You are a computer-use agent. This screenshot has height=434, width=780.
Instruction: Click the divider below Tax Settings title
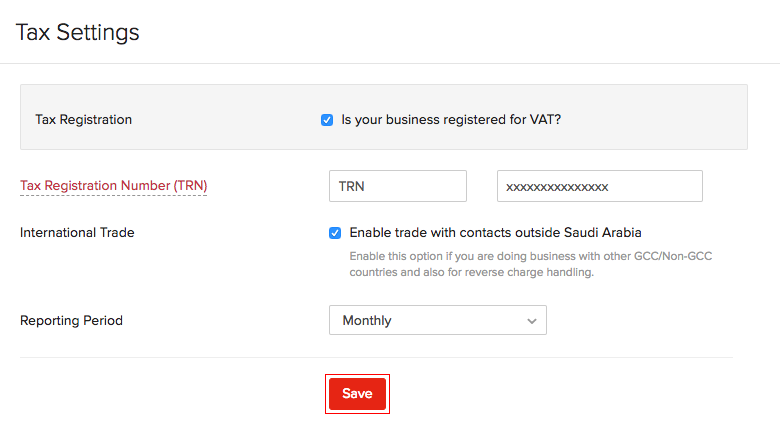[x=390, y=64]
